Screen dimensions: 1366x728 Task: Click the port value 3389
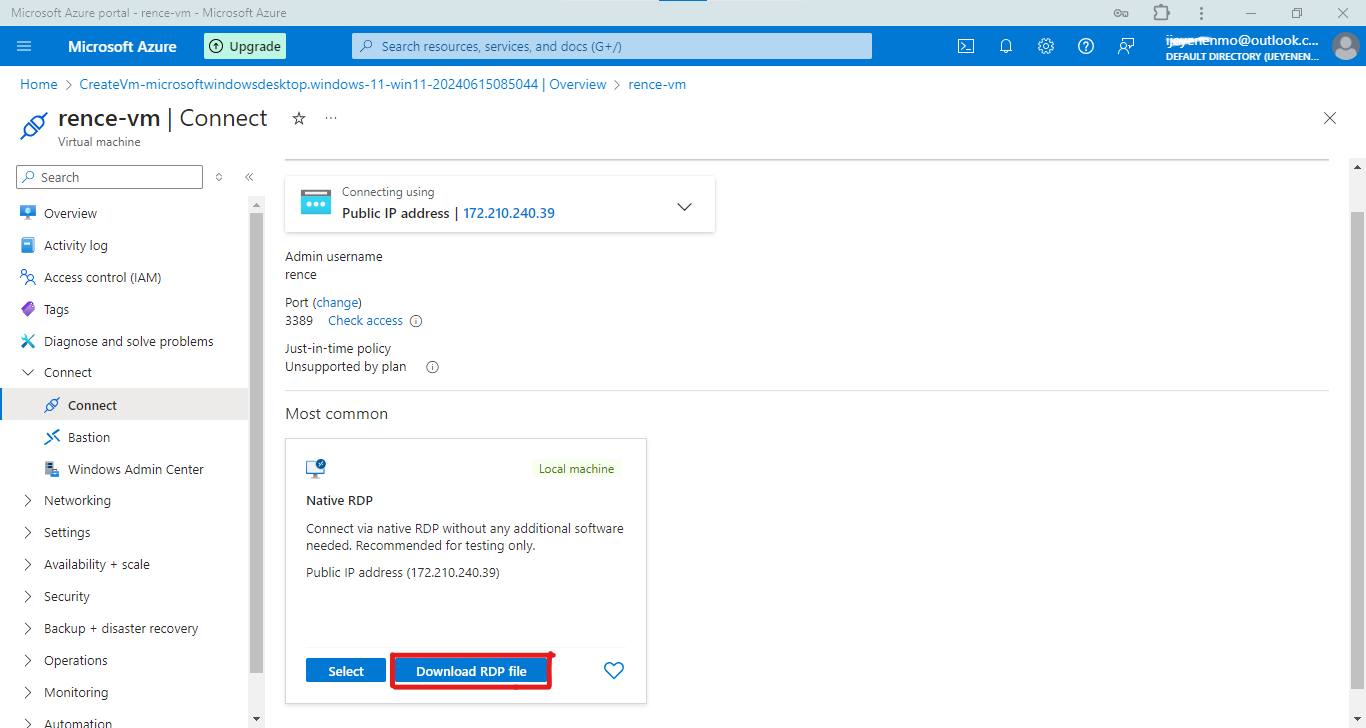[x=299, y=321]
